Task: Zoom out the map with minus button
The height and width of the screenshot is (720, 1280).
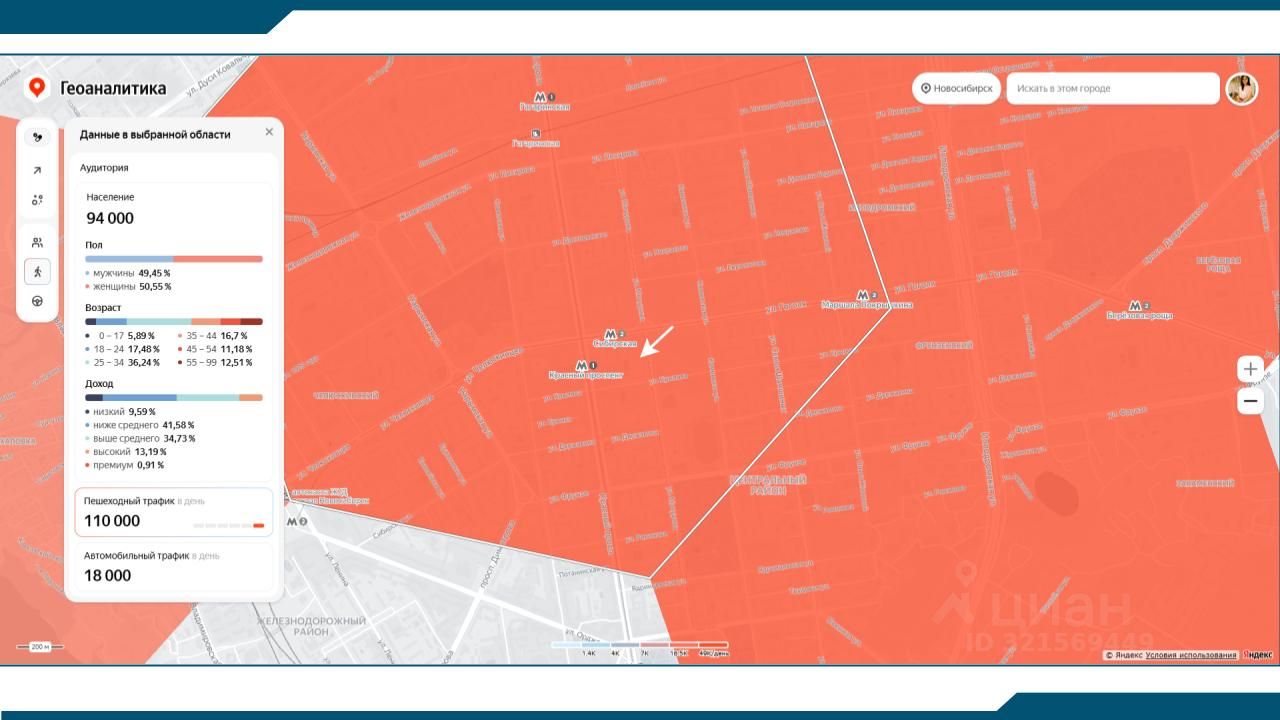Action: pyautogui.click(x=1250, y=402)
